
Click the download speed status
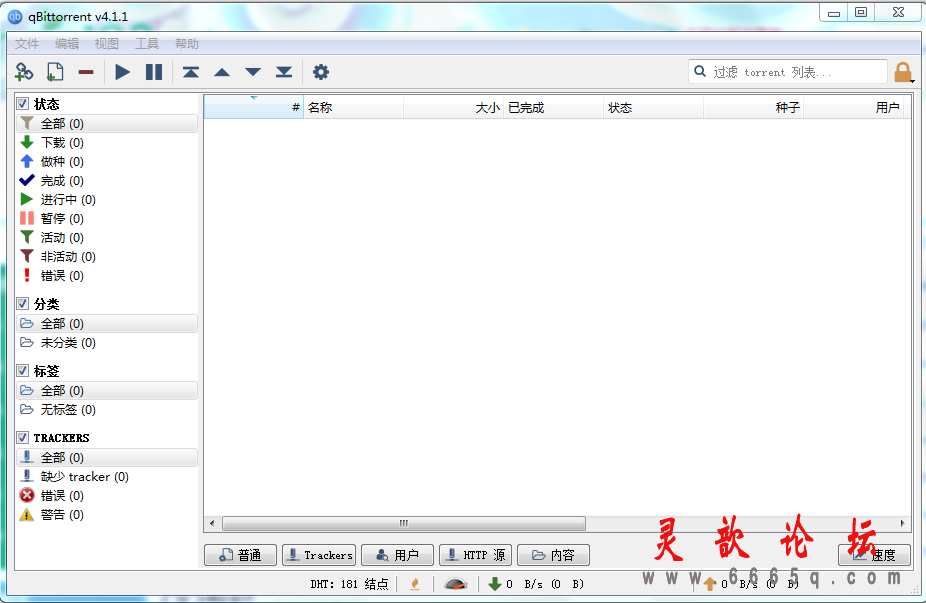pyautogui.click(x=536, y=584)
